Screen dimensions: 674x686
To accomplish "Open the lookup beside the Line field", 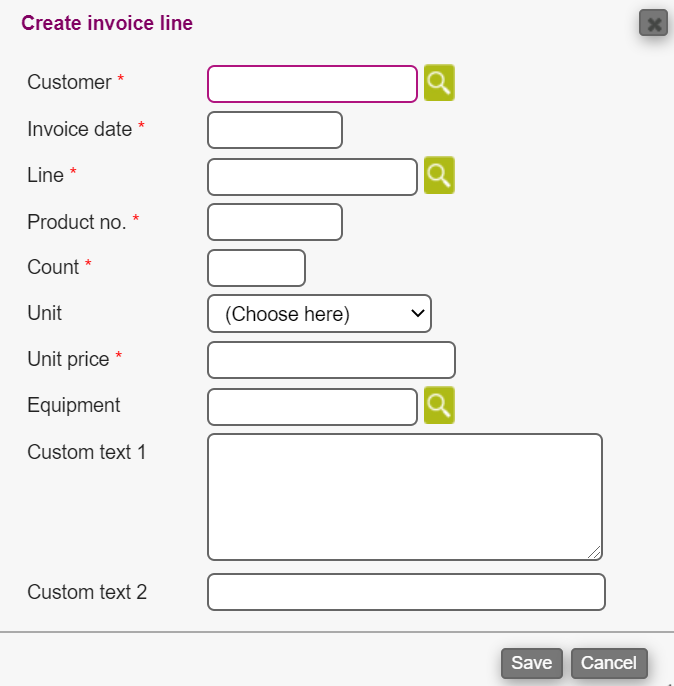I will pyautogui.click(x=439, y=175).
